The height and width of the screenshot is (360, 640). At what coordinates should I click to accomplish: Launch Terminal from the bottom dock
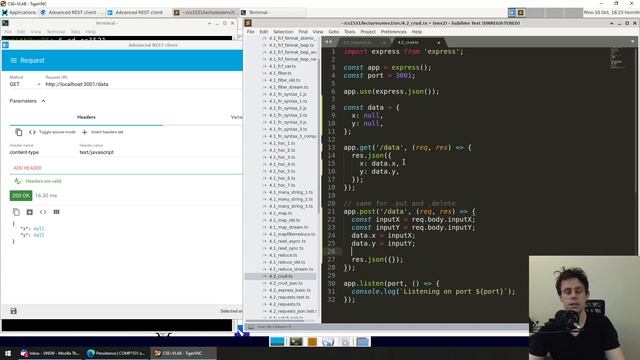pos(296,342)
